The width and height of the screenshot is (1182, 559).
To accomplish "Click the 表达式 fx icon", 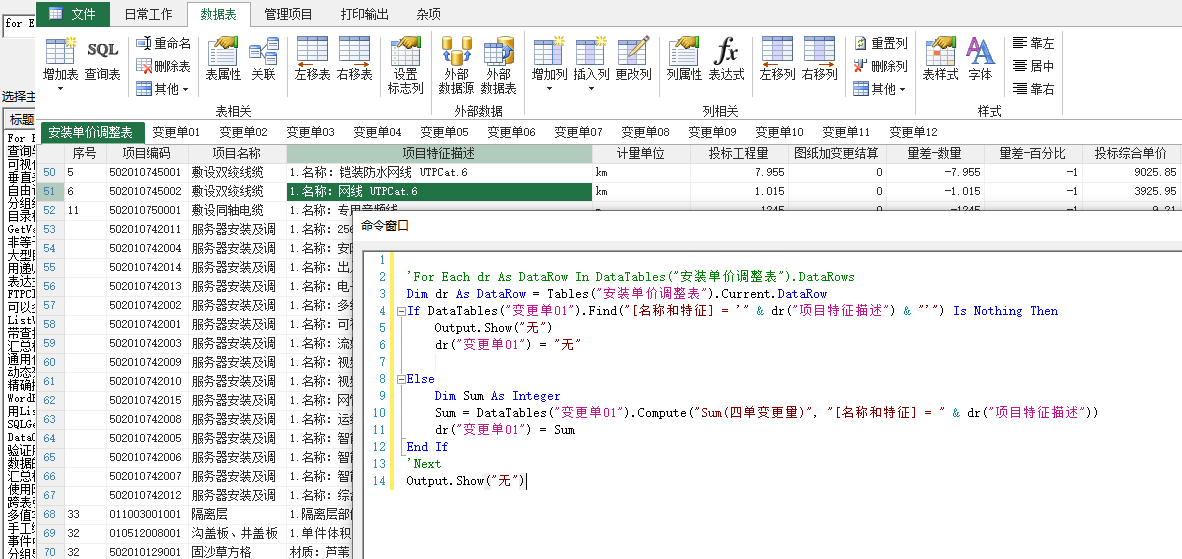I will [726, 60].
